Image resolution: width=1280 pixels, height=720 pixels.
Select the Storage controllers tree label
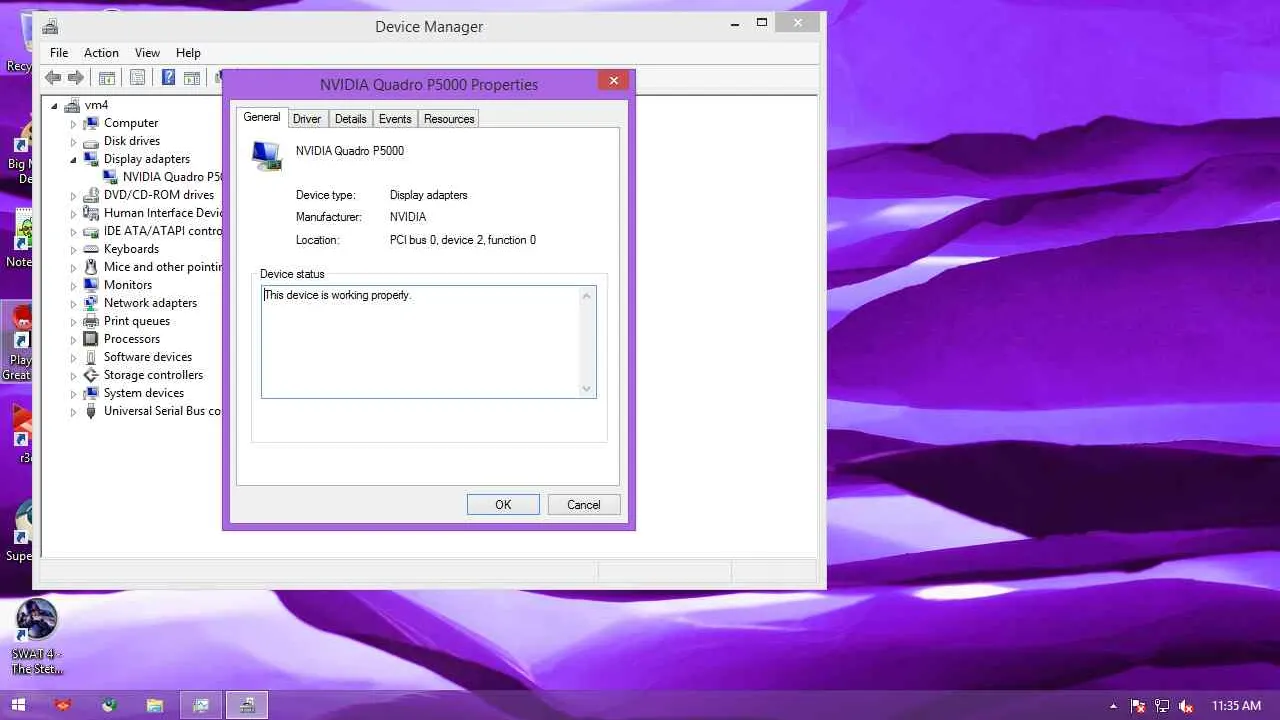pyautogui.click(x=153, y=375)
